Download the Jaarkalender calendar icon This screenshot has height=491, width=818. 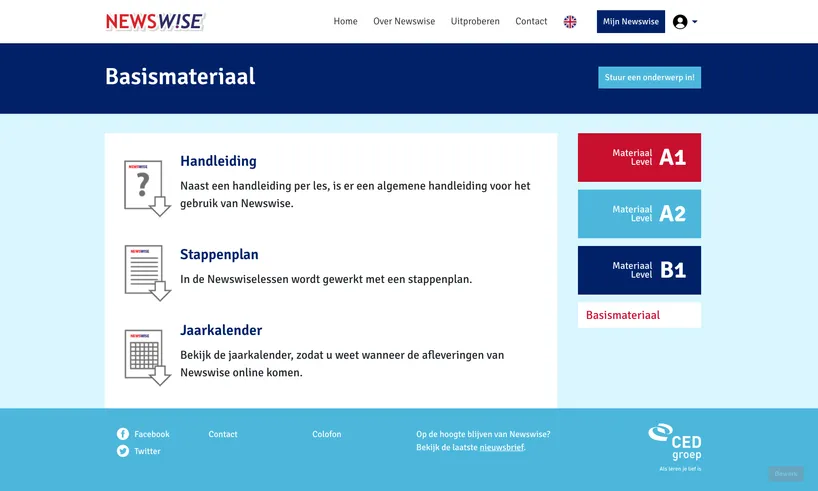click(147, 357)
